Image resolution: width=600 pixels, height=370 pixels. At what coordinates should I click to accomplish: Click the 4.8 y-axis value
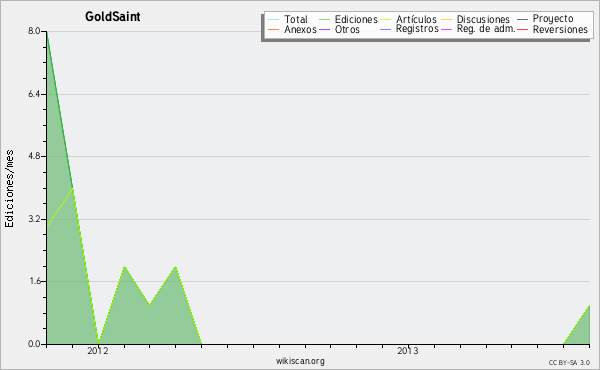(x=34, y=156)
